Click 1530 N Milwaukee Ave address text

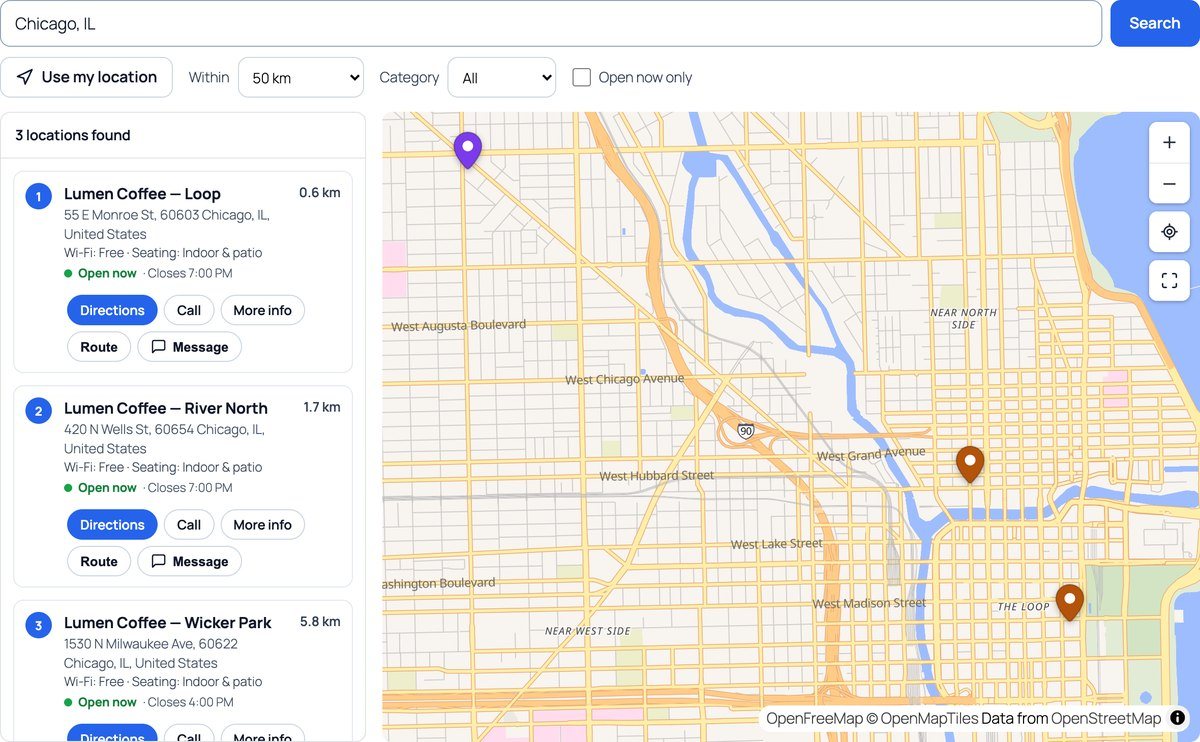click(151, 653)
